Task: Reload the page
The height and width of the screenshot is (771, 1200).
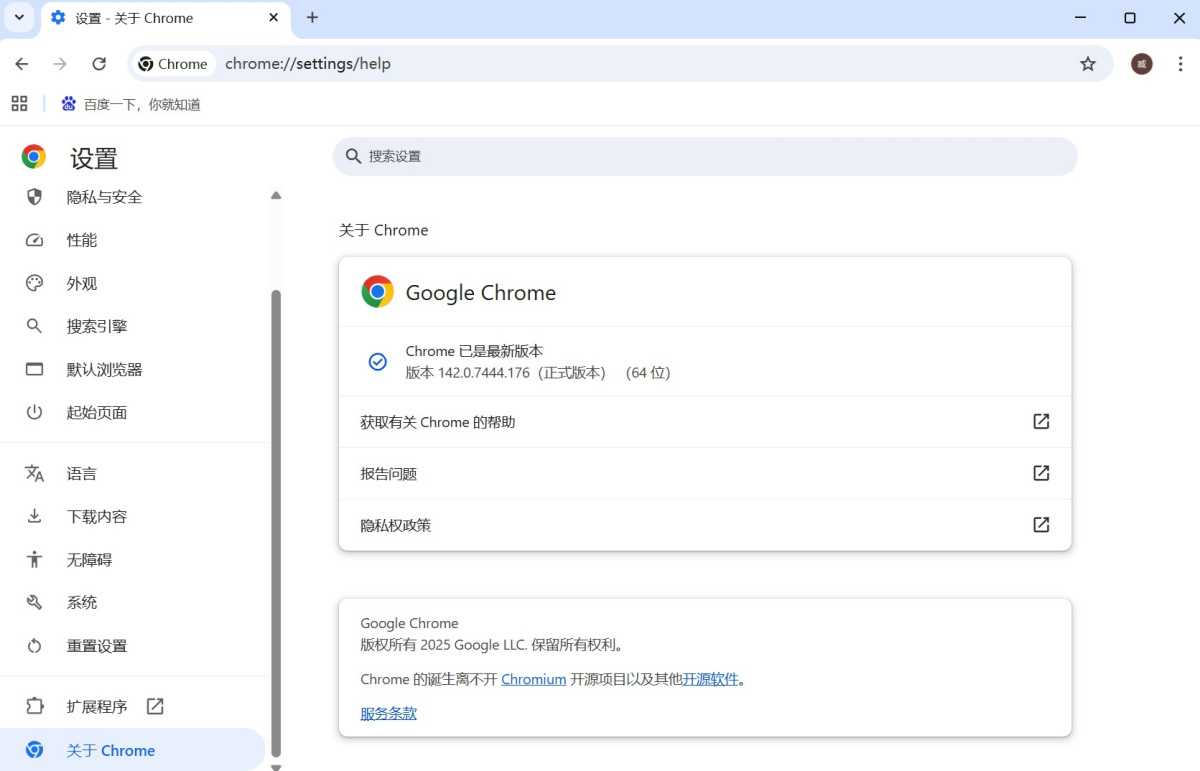Action: coord(98,63)
